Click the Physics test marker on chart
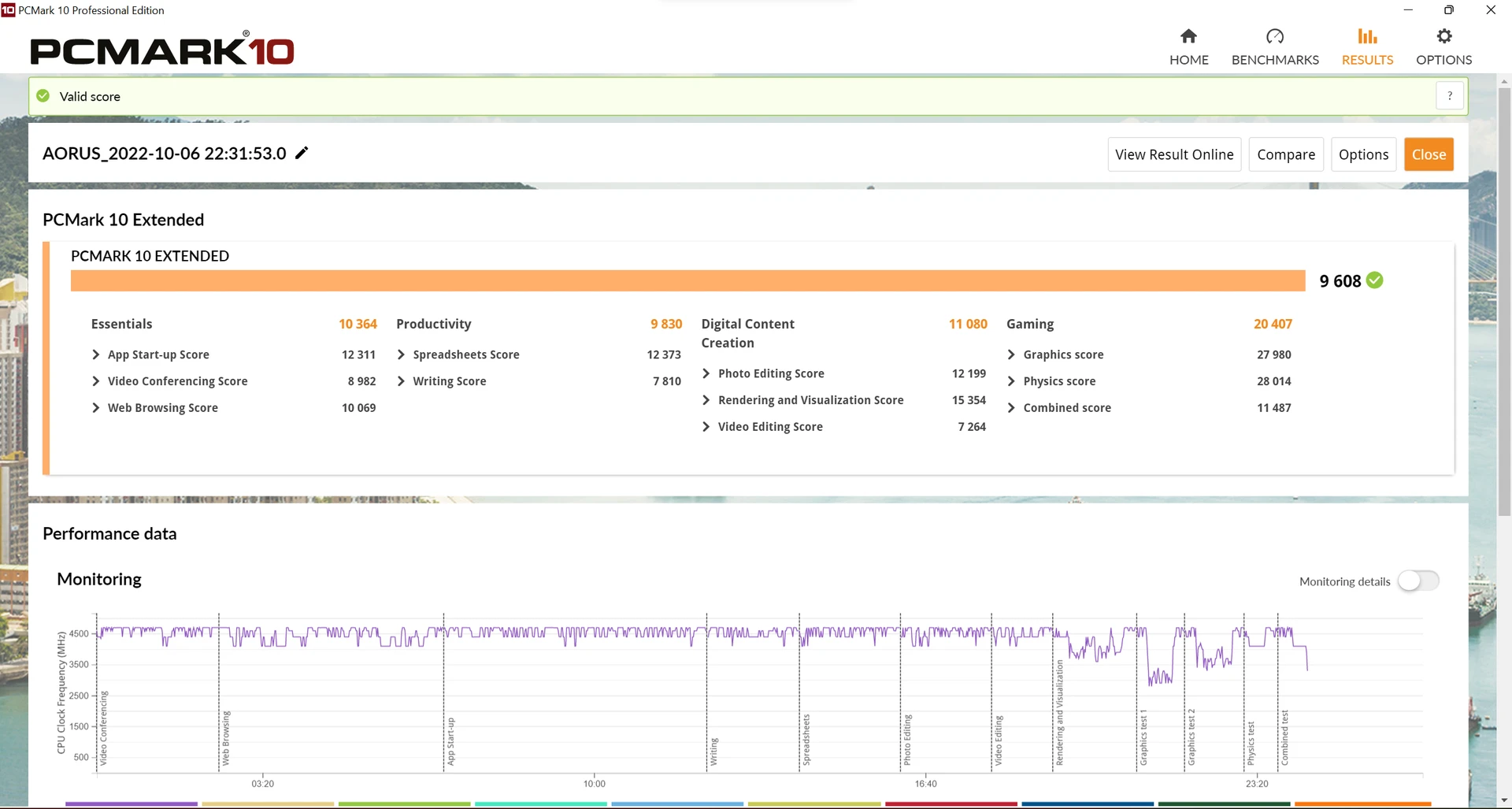 [x=1251, y=743]
